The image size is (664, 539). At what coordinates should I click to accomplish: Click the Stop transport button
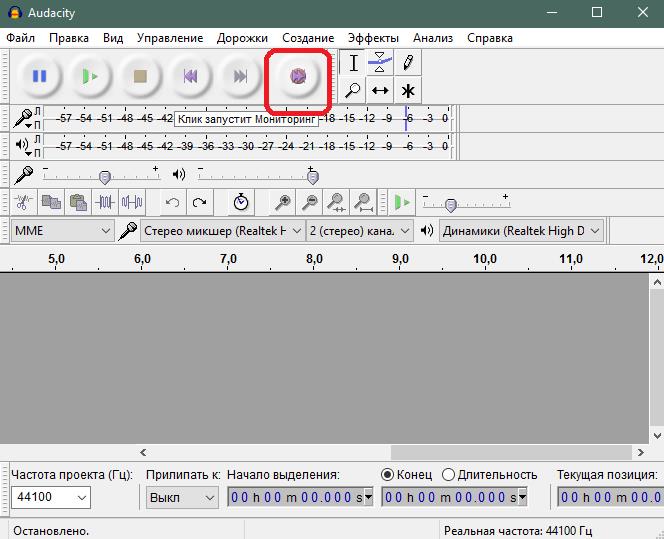pyautogui.click(x=140, y=77)
